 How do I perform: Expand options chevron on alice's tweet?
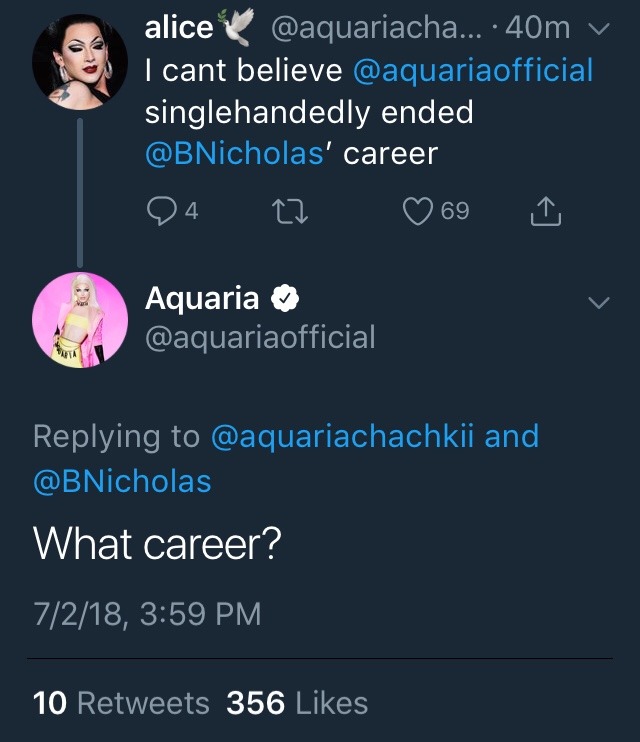coord(597,31)
